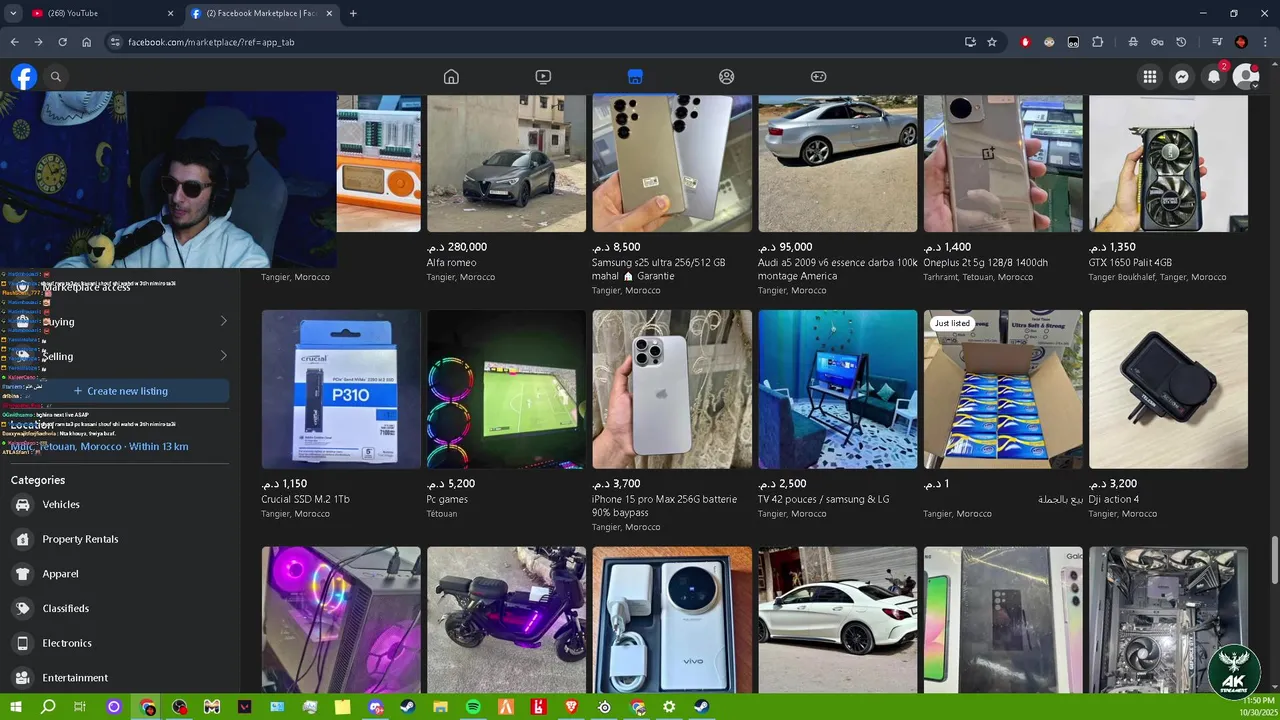Open Brave browser from the taskbar

pyautogui.click(x=571, y=707)
